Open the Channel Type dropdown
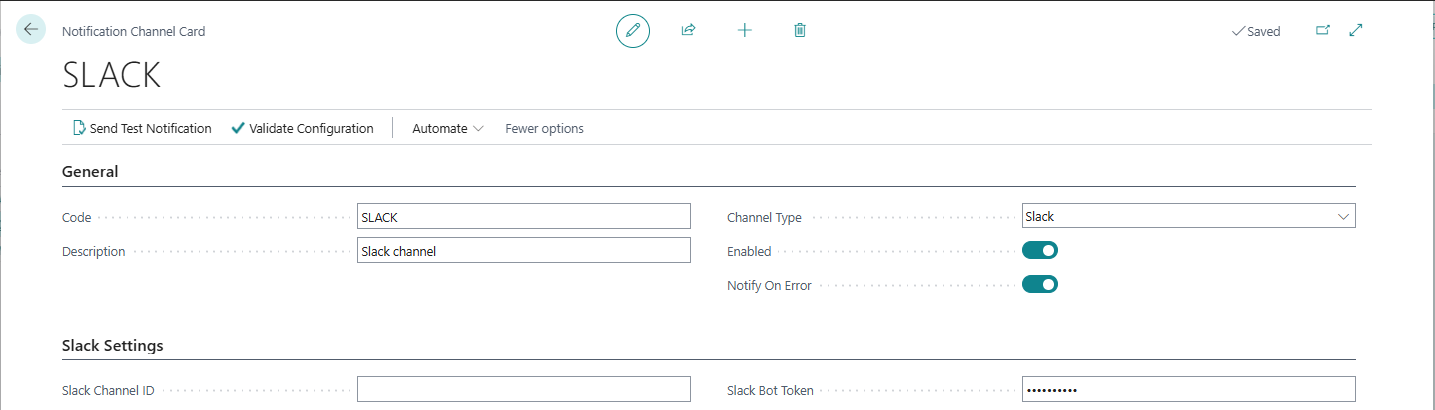 click(x=1188, y=216)
